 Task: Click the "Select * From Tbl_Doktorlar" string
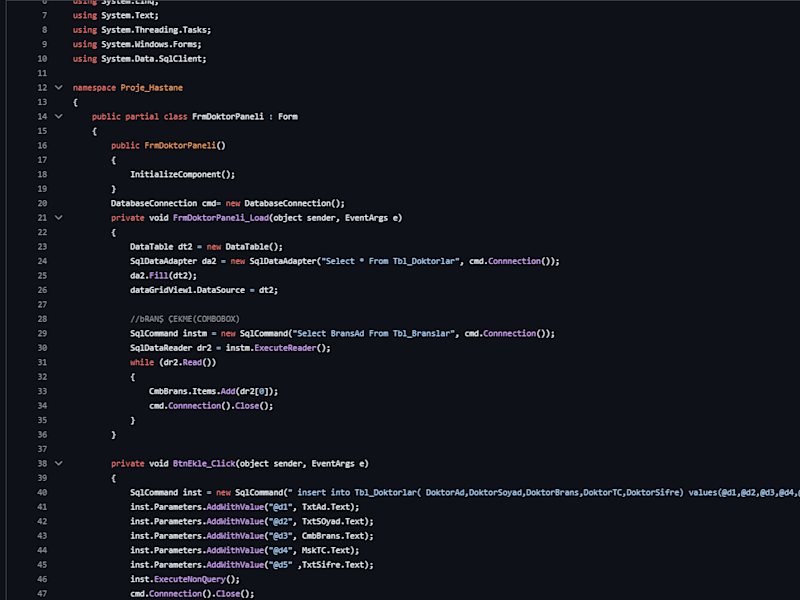point(389,261)
